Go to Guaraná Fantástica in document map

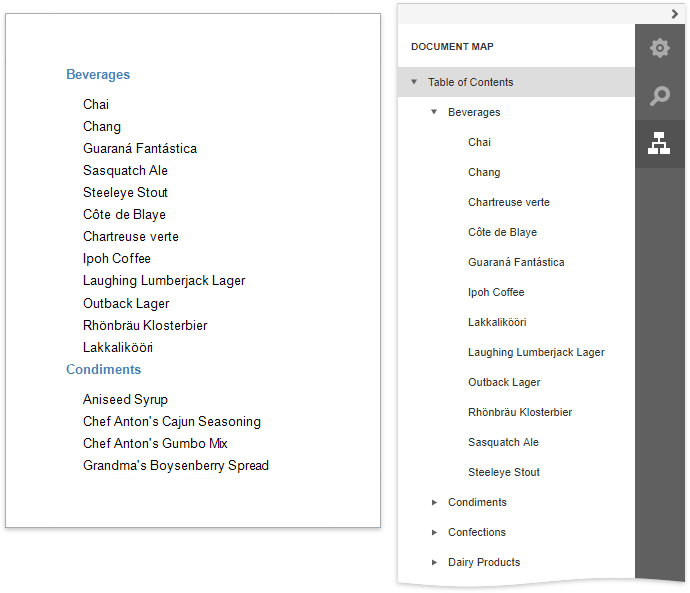pos(516,262)
